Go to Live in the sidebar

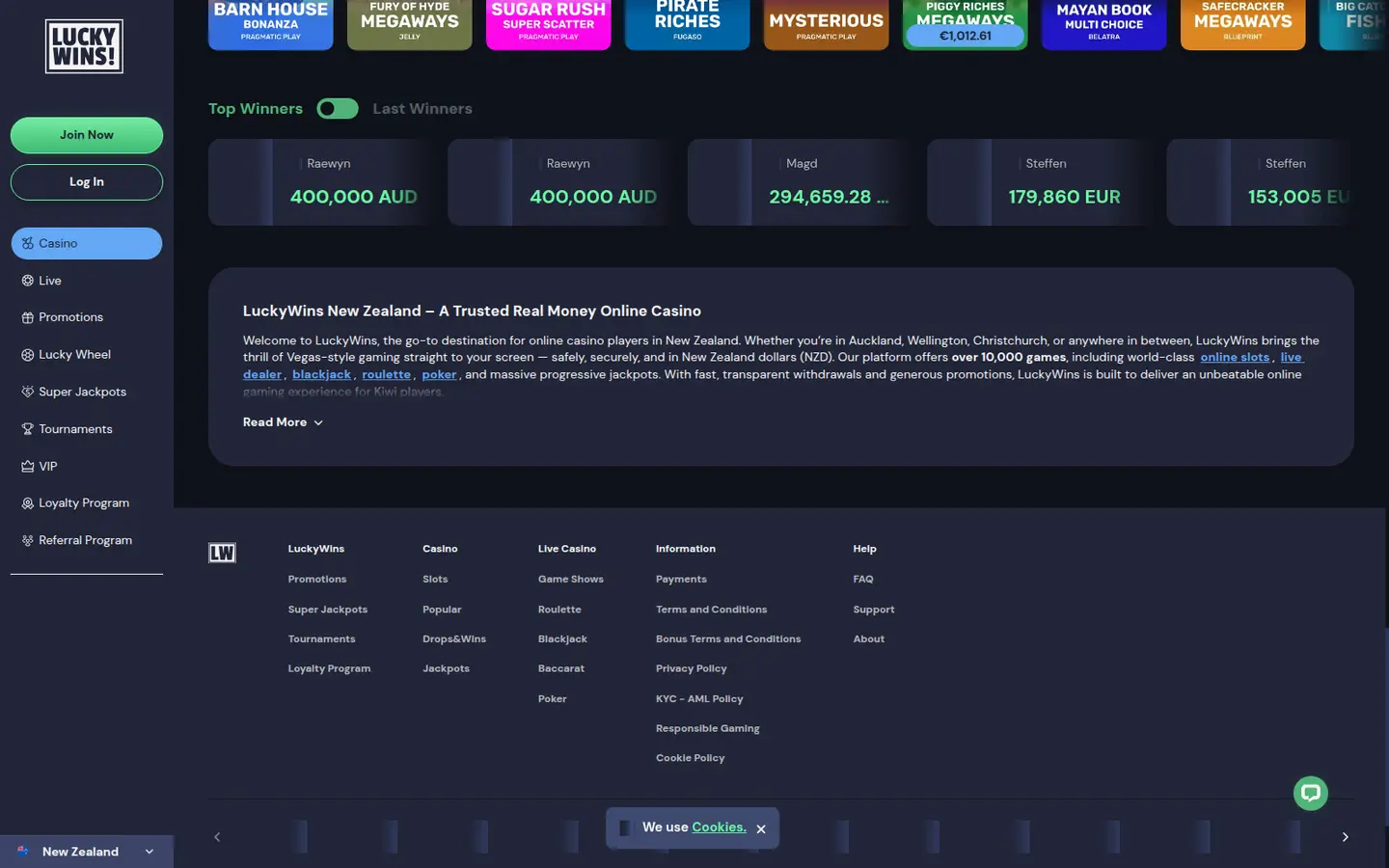(87, 281)
